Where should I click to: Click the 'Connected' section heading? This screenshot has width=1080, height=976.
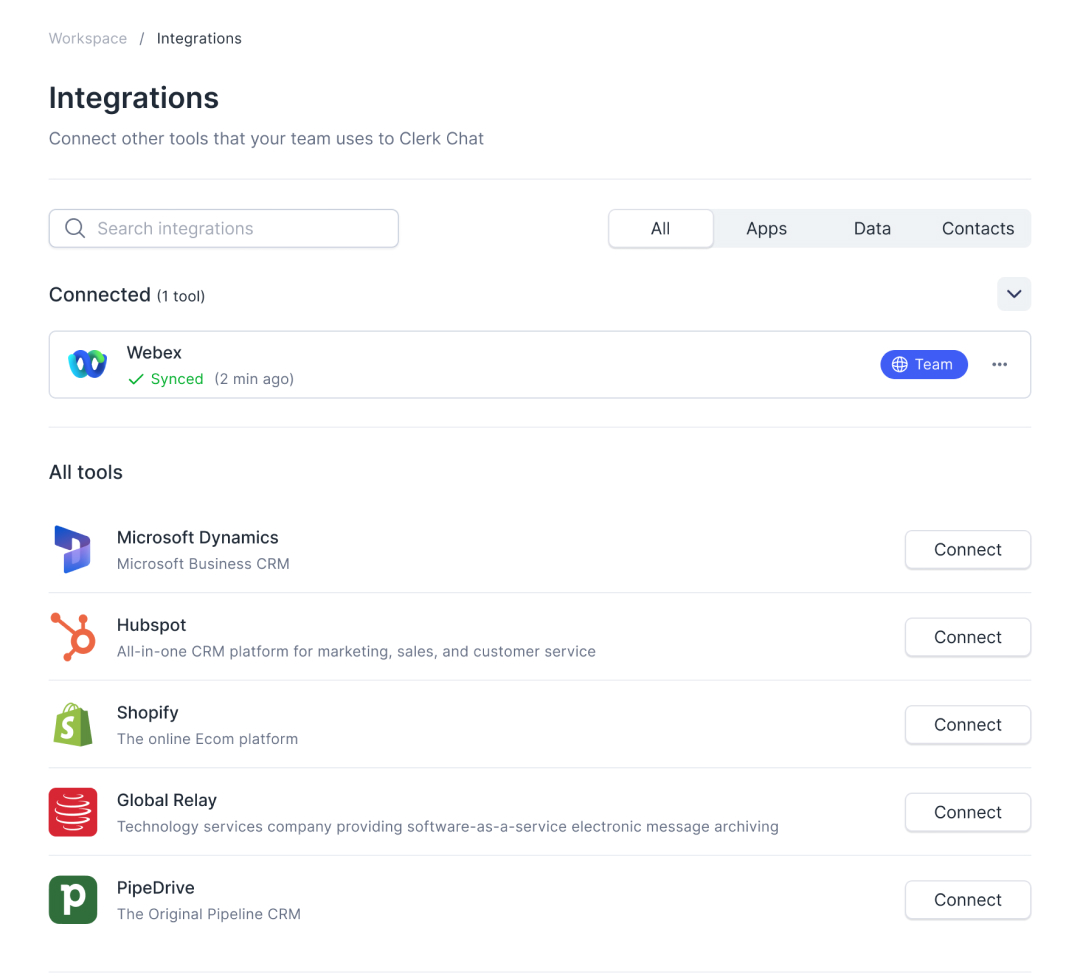click(x=100, y=295)
